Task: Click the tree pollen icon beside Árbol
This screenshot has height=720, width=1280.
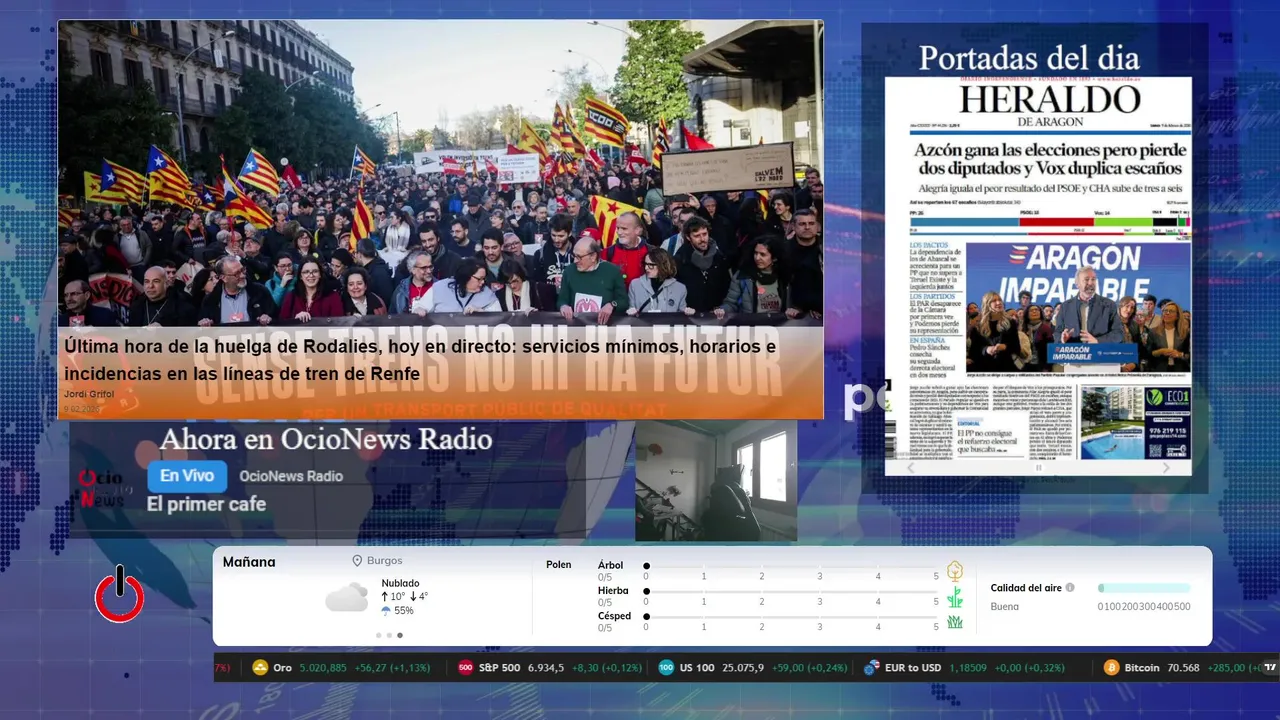Action: 955,571
